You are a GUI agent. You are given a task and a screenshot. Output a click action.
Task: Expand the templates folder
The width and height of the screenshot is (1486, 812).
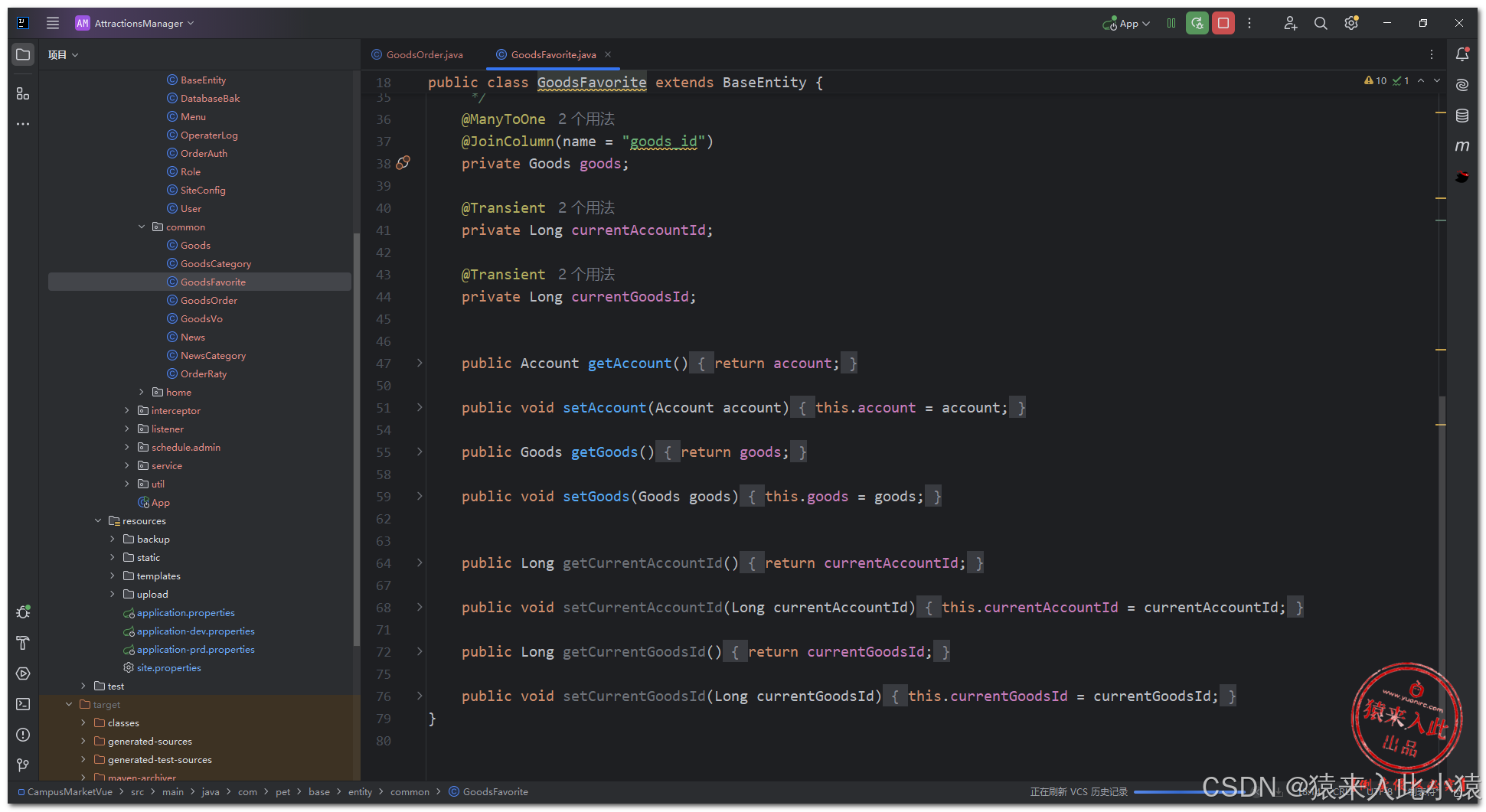(x=113, y=576)
